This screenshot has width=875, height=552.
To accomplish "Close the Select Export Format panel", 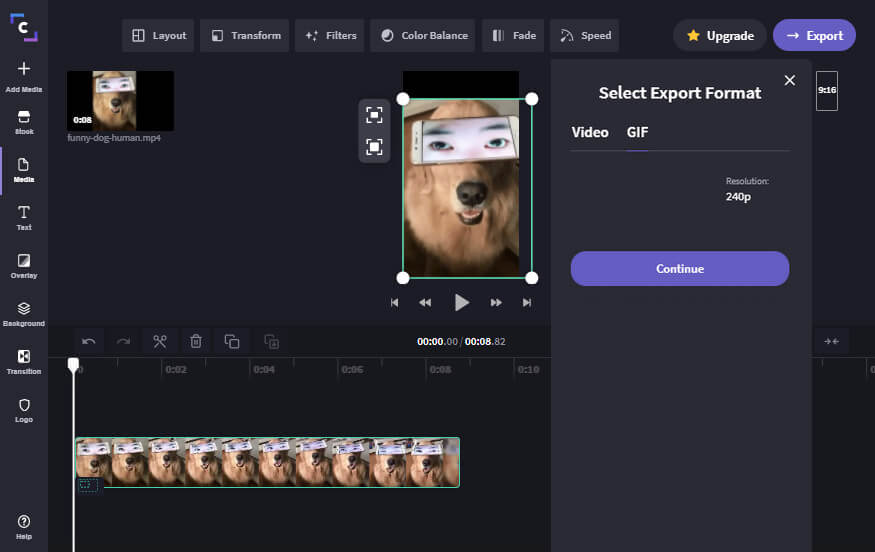I will coord(790,80).
